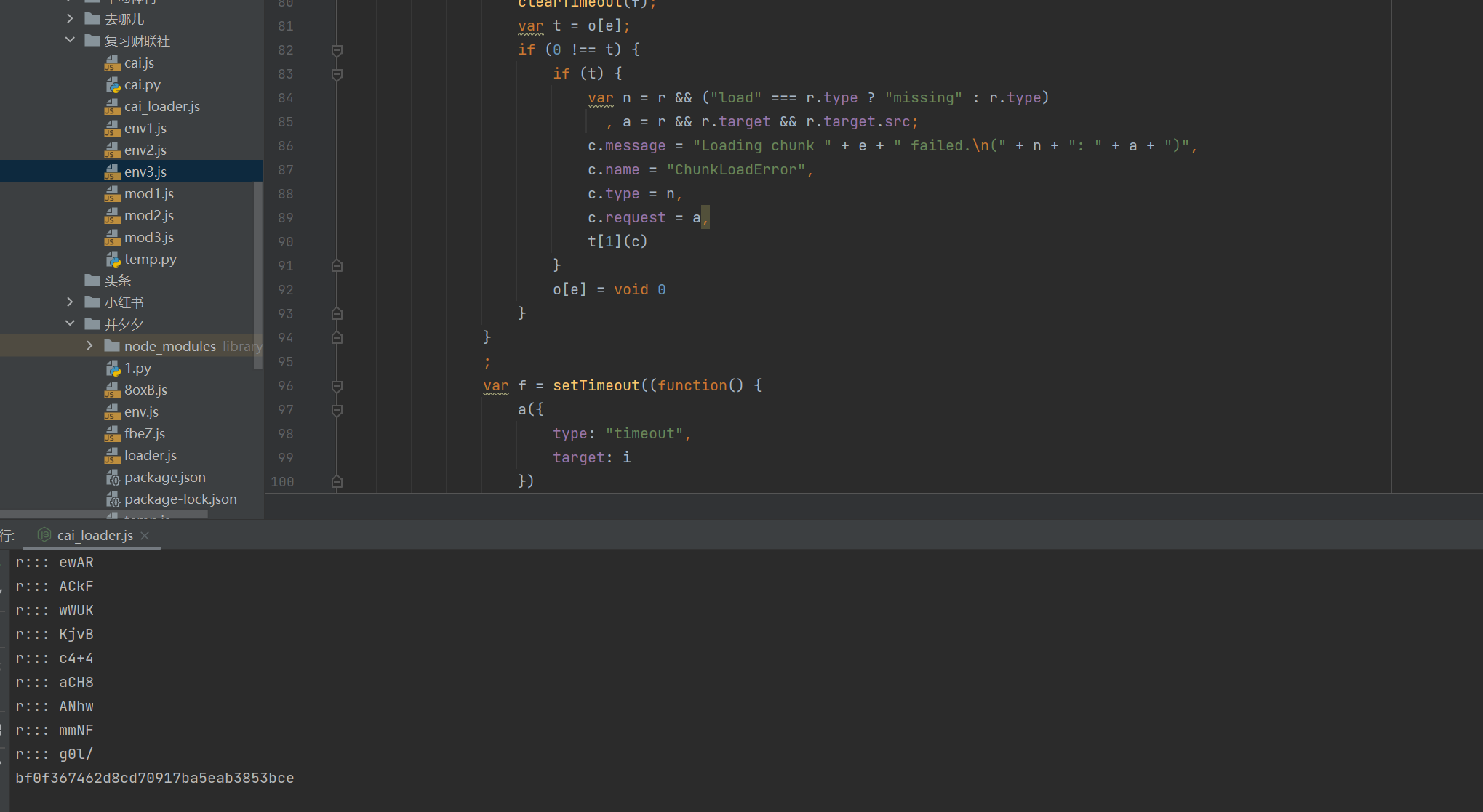The image size is (1483, 812).
Task: Open cai.py file
Action: (143, 85)
